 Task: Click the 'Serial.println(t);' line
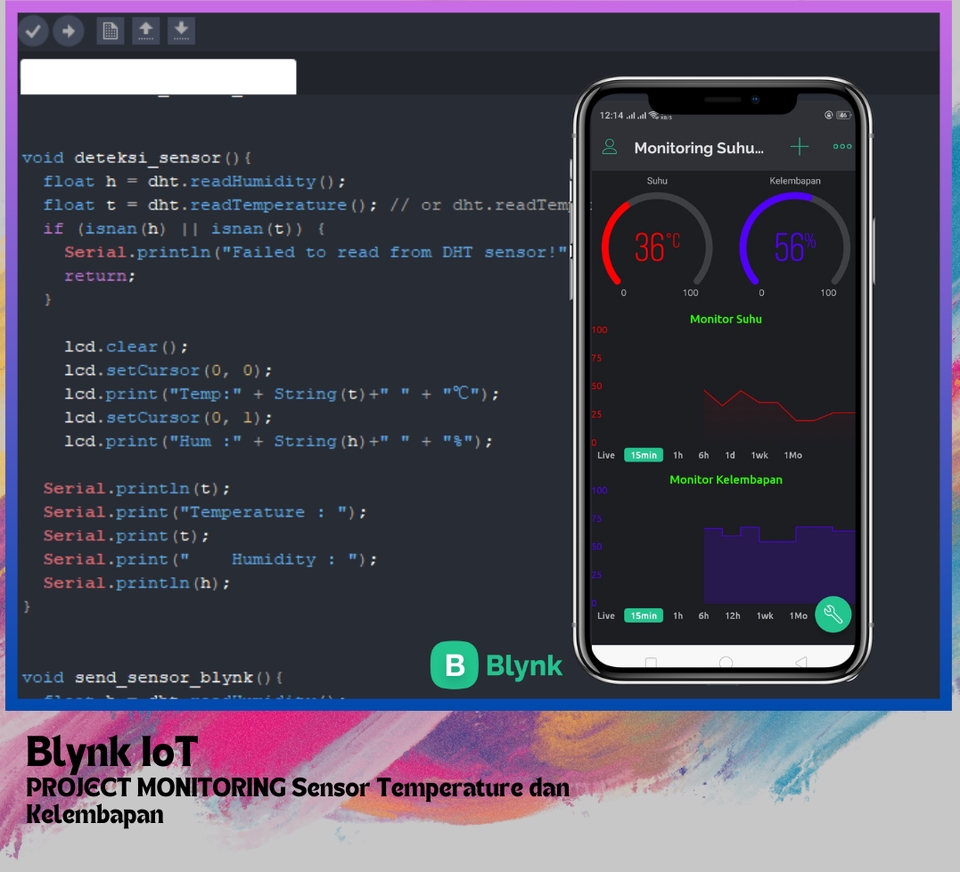[137, 489]
